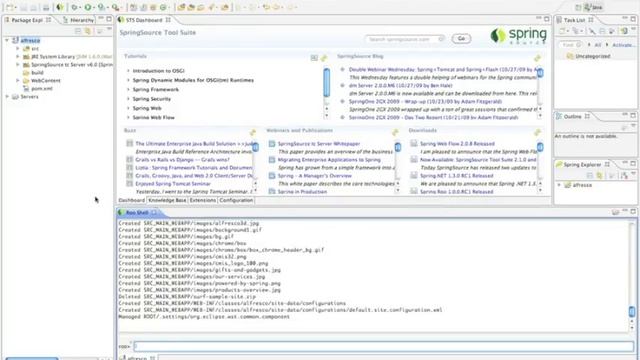Select the Package Explorer tab
The image size is (640, 360).
click(x=27, y=20)
